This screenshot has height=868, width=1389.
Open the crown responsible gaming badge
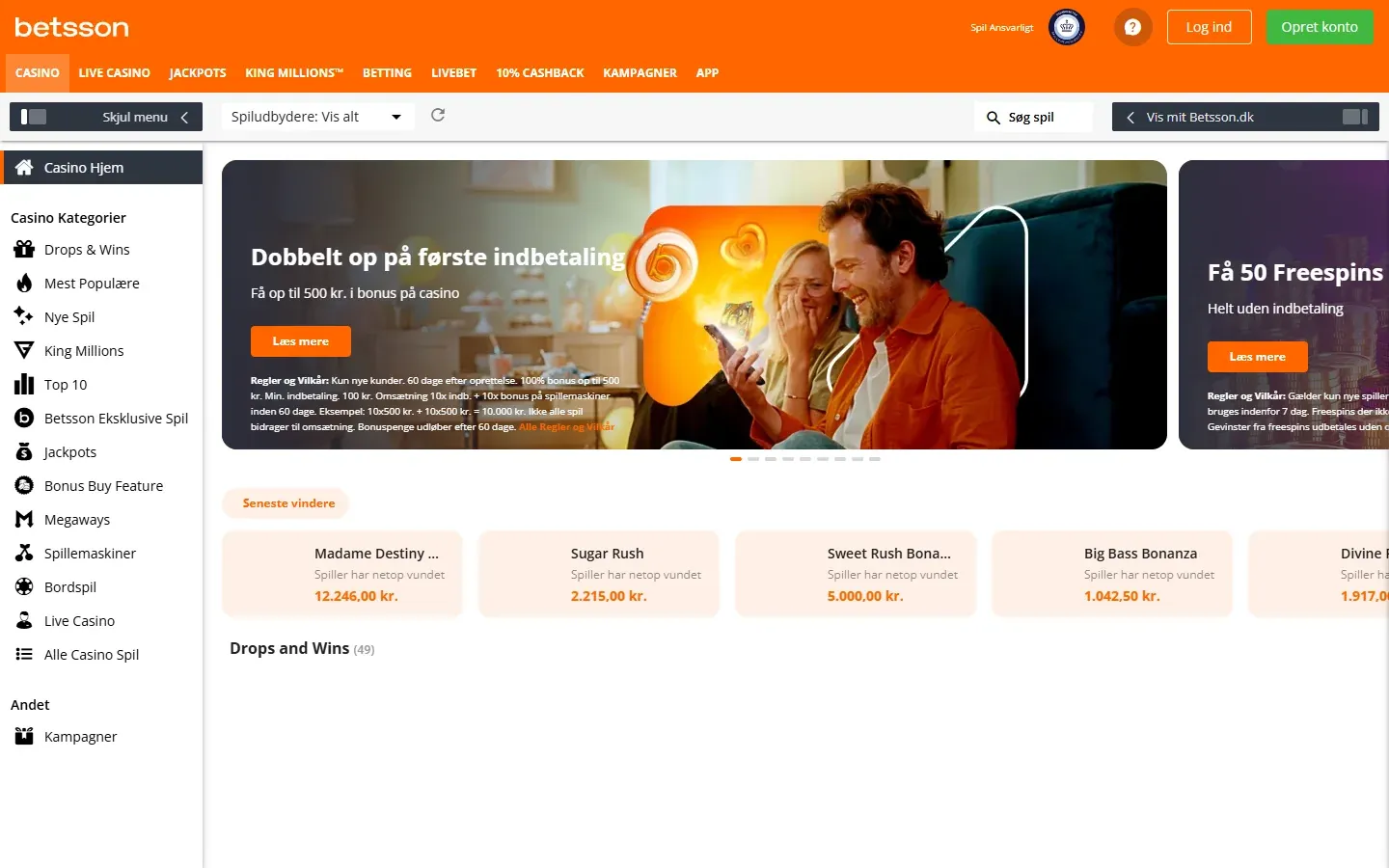click(1067, 27)
